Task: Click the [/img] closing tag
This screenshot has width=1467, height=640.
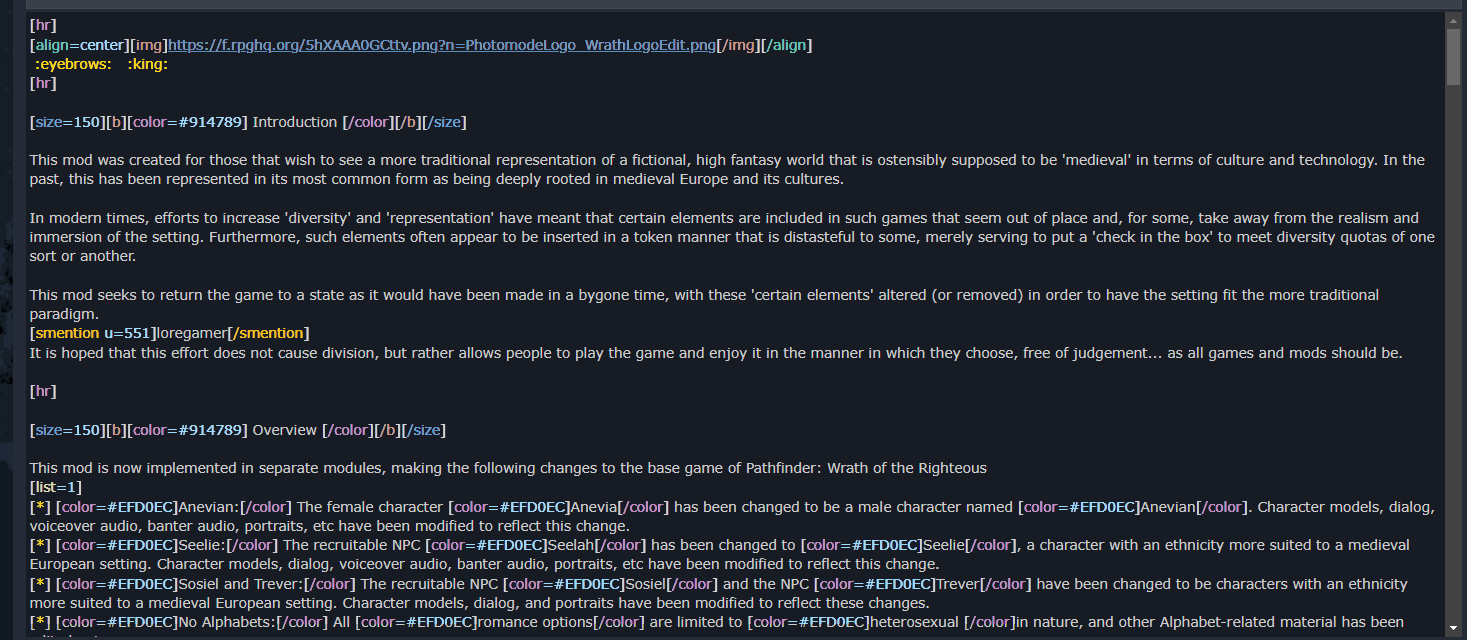Action: click(x=739, y=45)
